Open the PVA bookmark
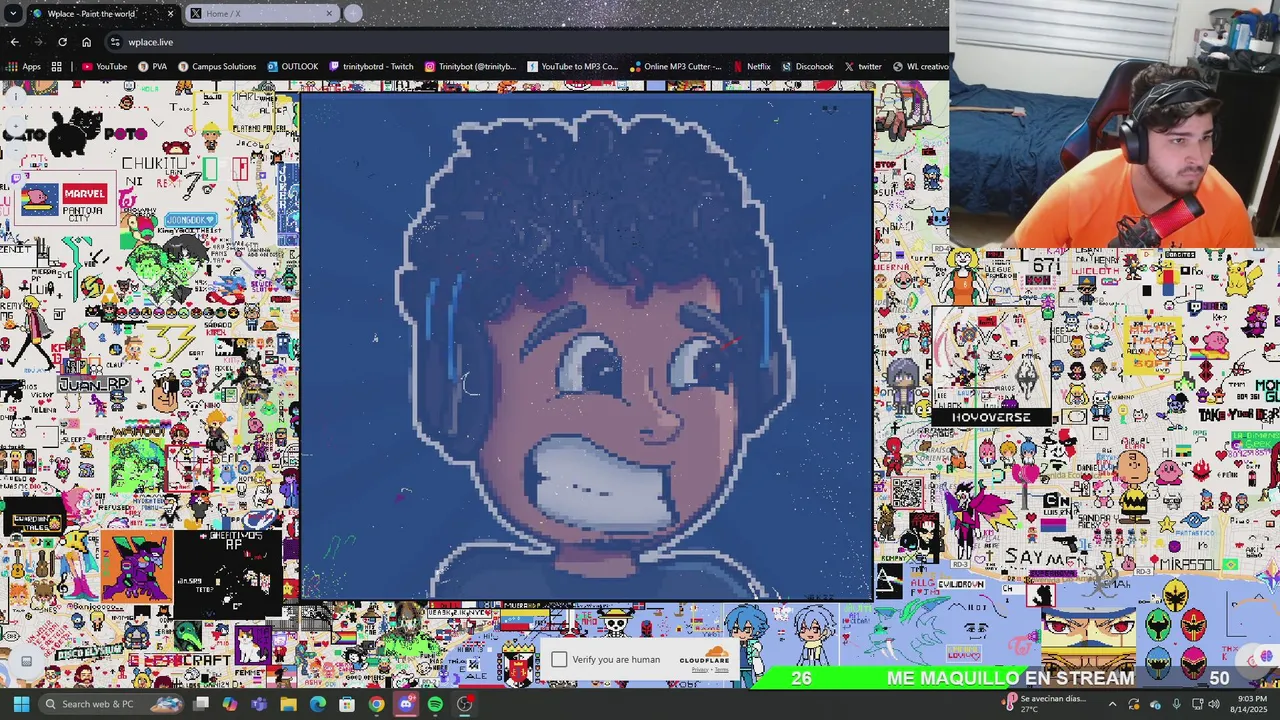The height and width of the screenshot is (720, 1280). click(x=153, y=67)
